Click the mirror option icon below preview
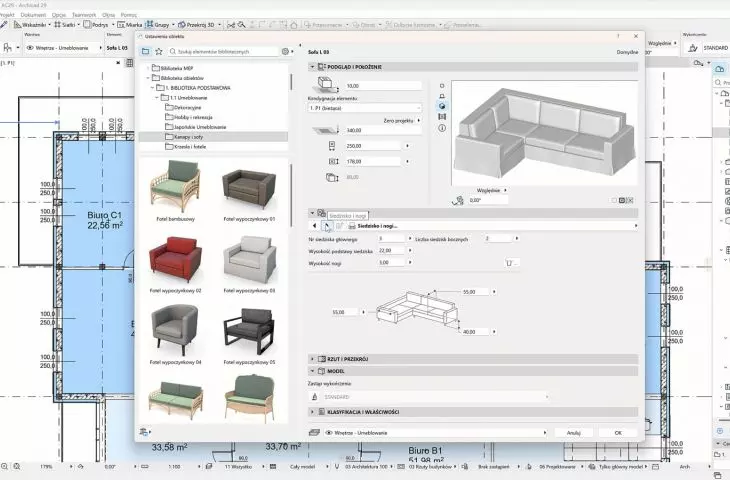Screen dimensions: 730x480 (630, 200)
